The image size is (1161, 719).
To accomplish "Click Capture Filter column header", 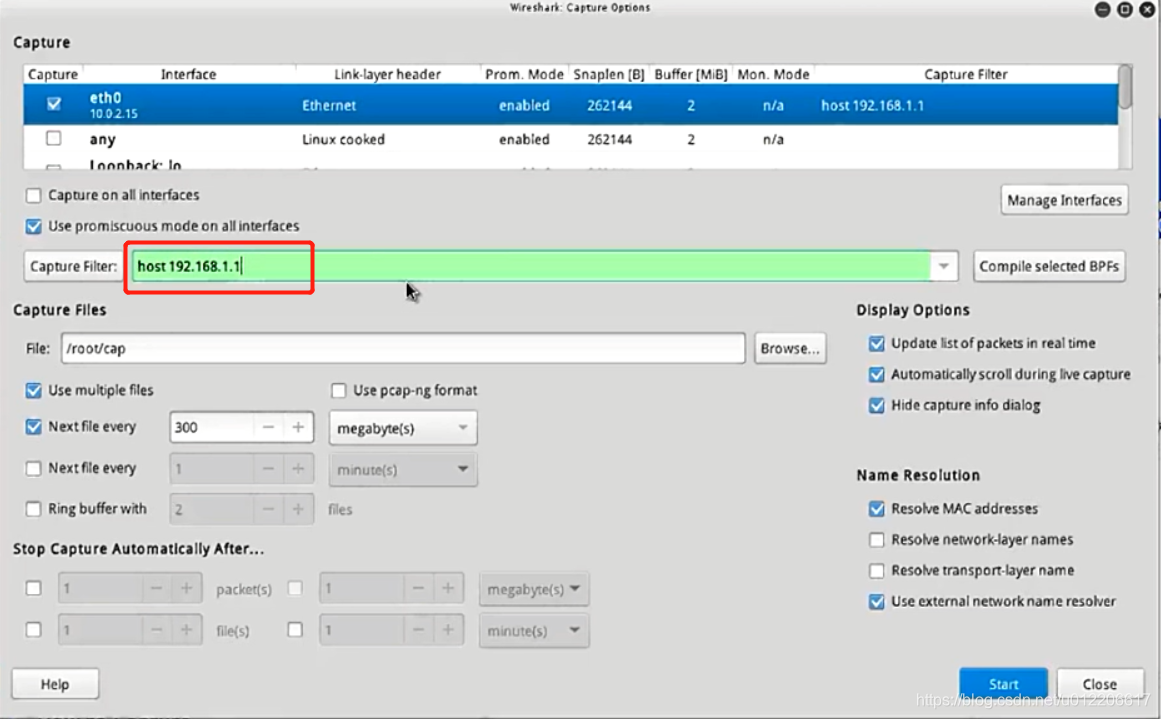I will [x=966, y=74].
